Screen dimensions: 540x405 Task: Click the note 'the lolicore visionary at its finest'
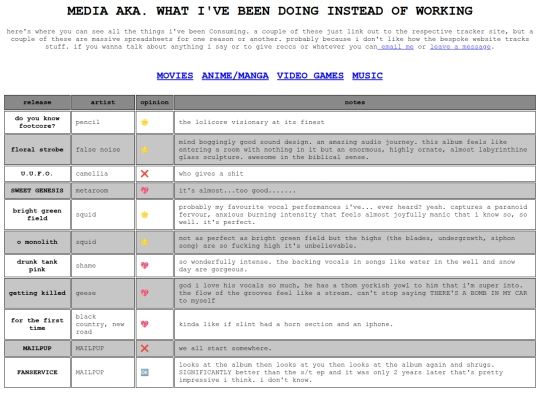tap(251, 122)
